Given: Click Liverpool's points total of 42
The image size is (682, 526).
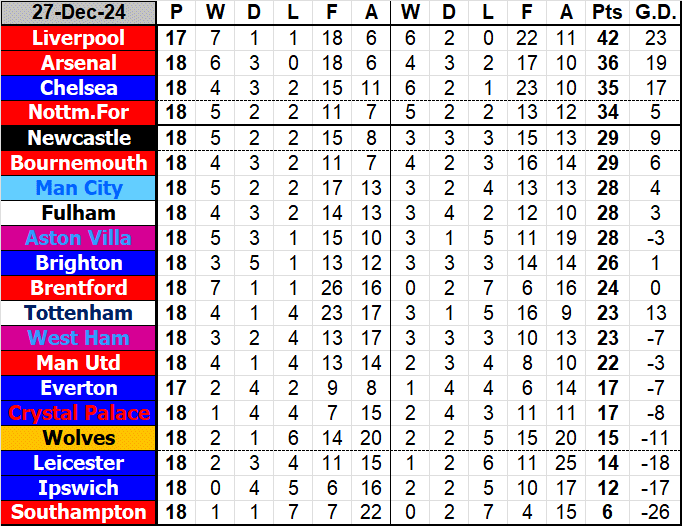Looking at the screenshot, I should pos(605,38).
